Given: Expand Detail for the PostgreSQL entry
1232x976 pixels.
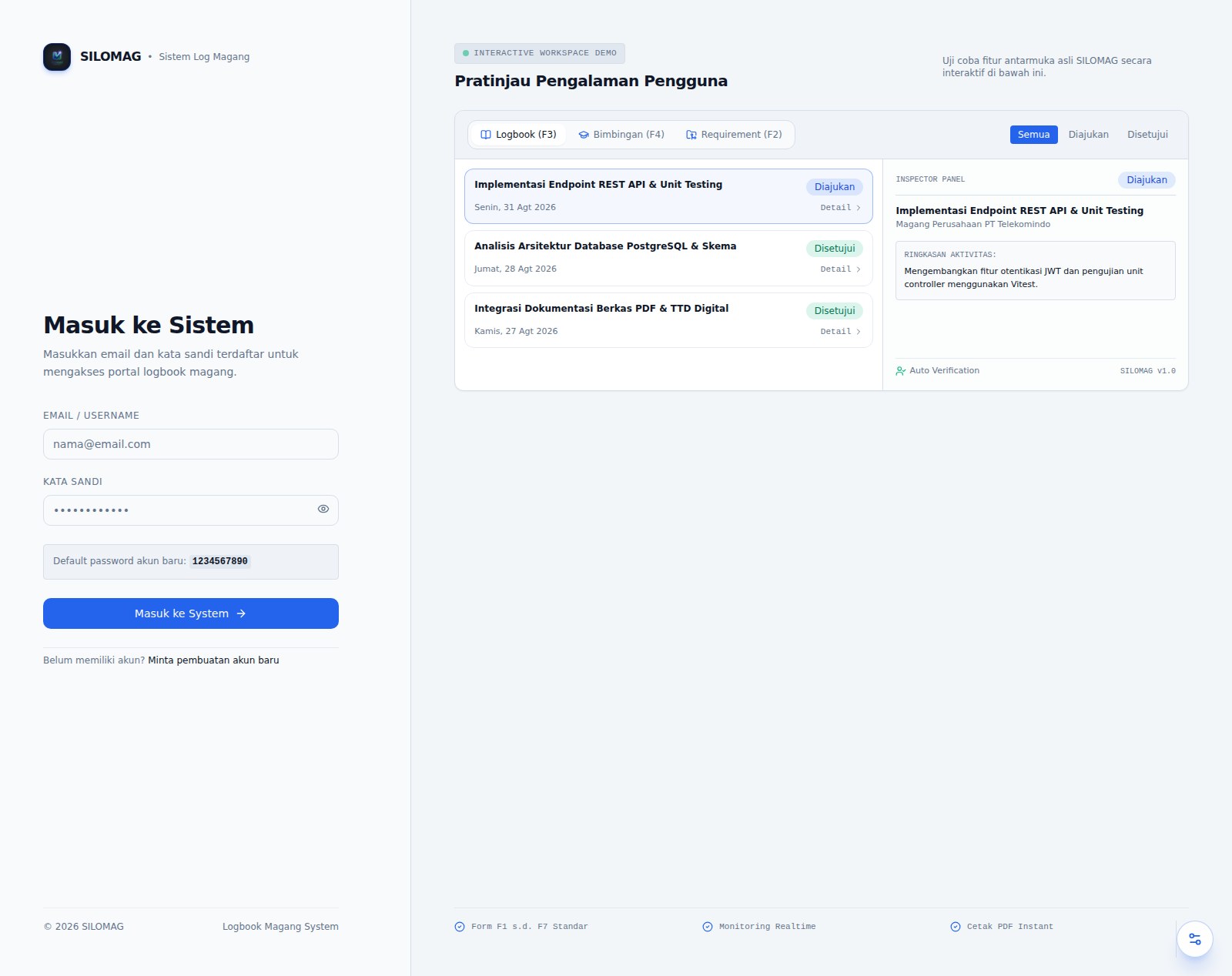Looking at the screenshot, I should pyautogui.click(x=840, y=269).
